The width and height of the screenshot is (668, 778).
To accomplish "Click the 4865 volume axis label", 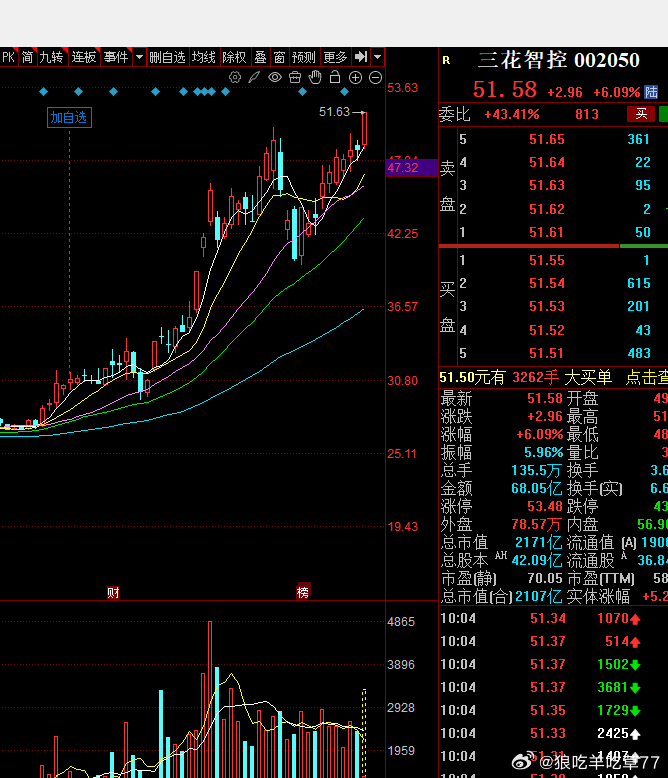I will tap(401, 622).
